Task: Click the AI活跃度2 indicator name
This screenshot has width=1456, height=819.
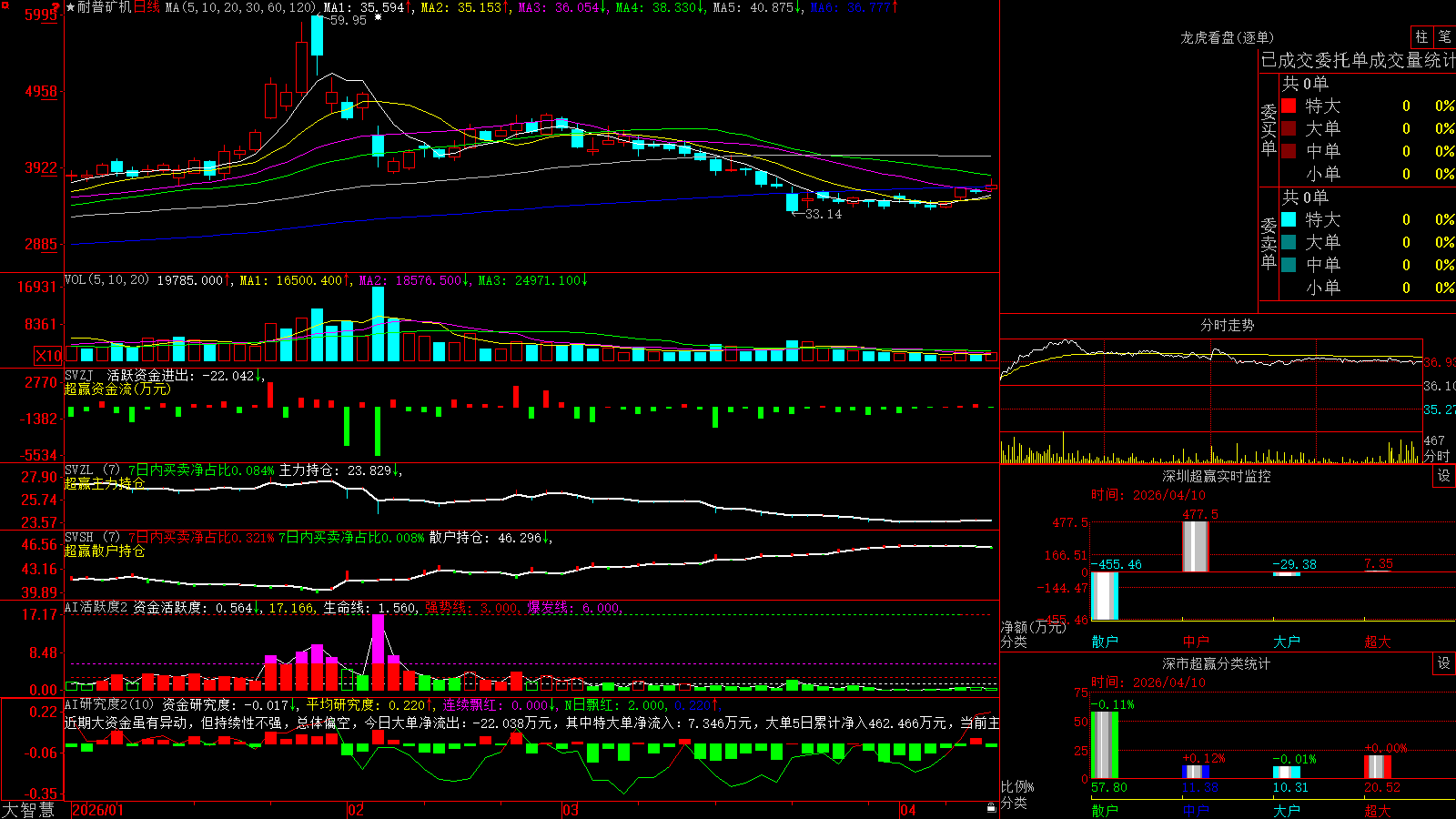Action: pos(96,607)
